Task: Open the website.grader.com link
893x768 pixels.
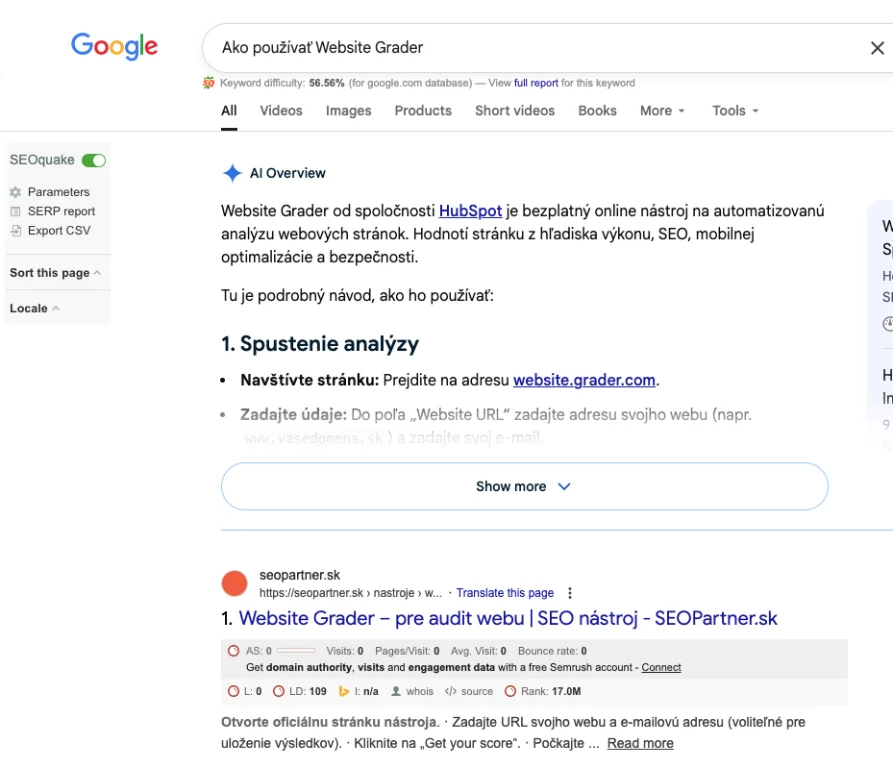Action: coord(584,380)
